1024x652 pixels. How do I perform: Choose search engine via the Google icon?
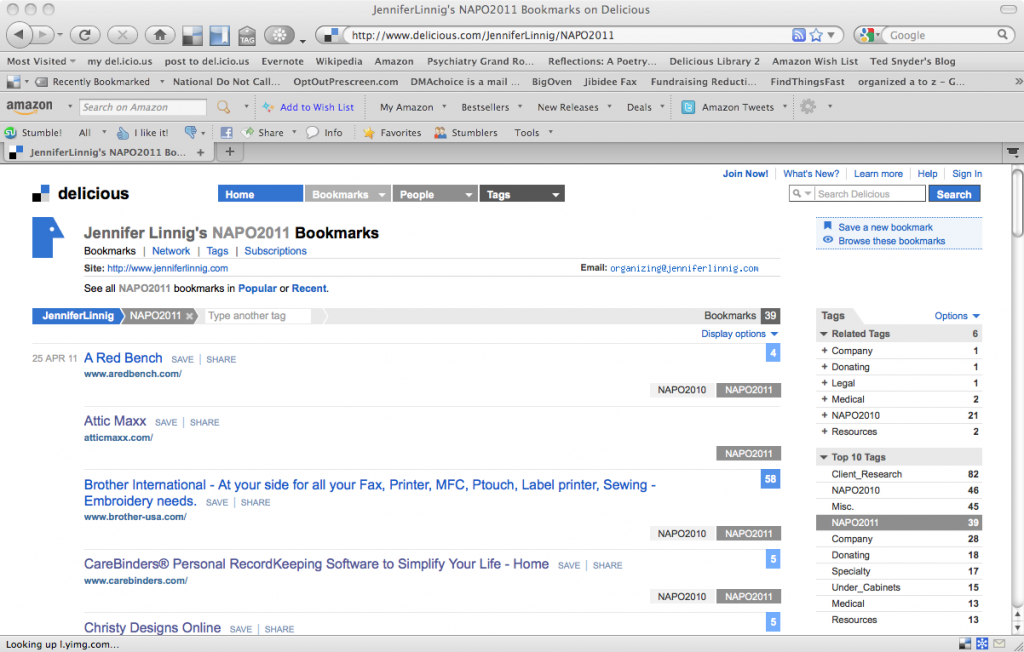pos(867,35)
